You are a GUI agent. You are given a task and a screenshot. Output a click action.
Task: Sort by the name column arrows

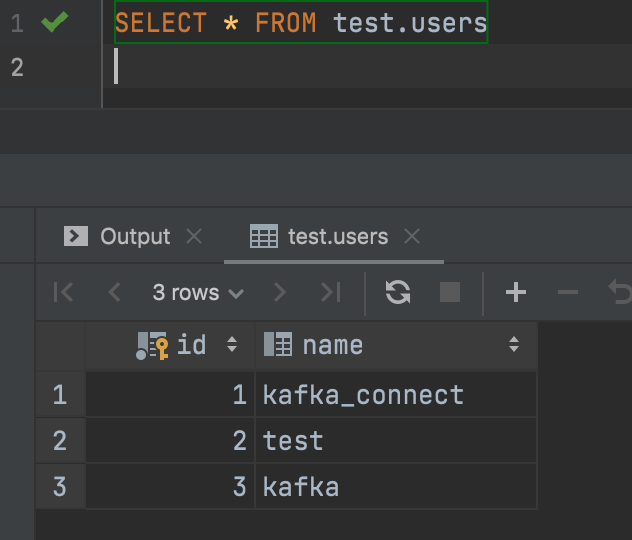pyautogui.click(x=514, y=345)
